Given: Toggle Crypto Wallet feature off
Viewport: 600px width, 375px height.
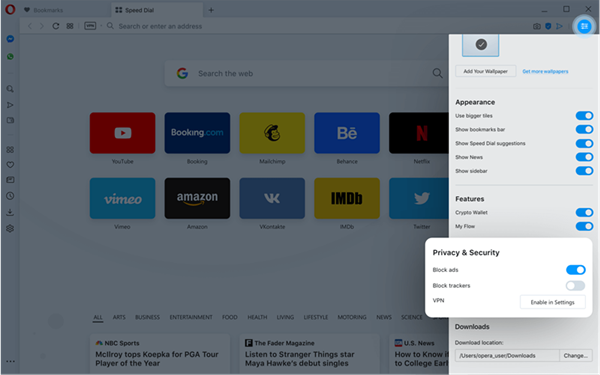Looking at the screenshot, I should tap(584, 212).
